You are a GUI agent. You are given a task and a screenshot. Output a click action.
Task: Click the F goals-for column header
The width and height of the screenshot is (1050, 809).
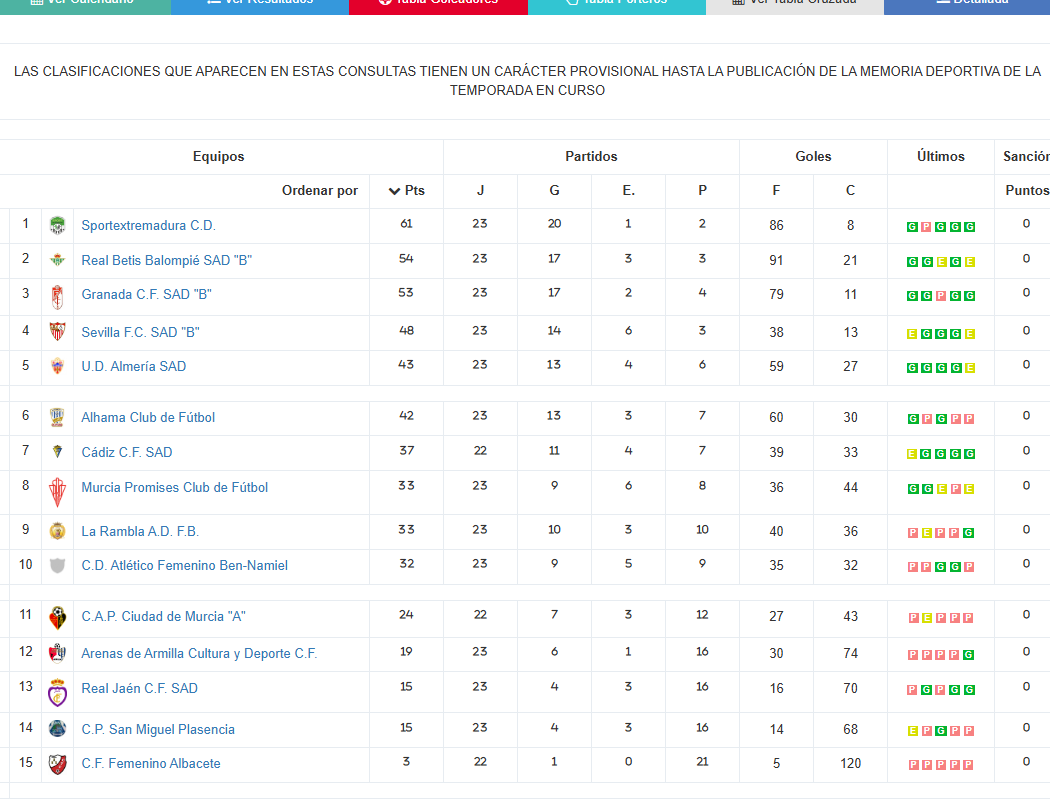(x=776, y=191)
